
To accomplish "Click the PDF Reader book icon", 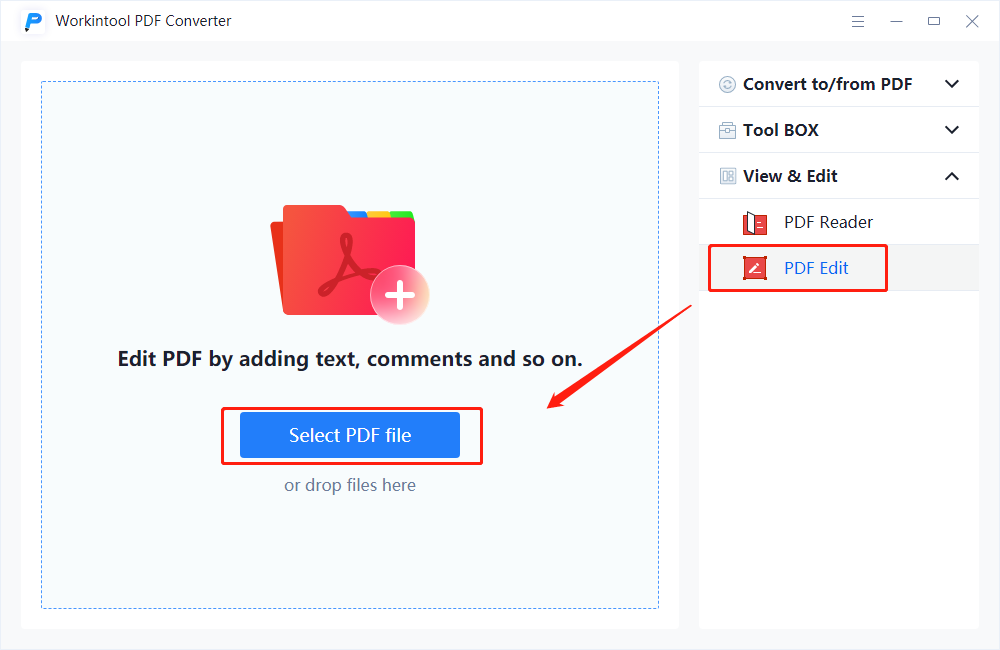I will point(754,223).
